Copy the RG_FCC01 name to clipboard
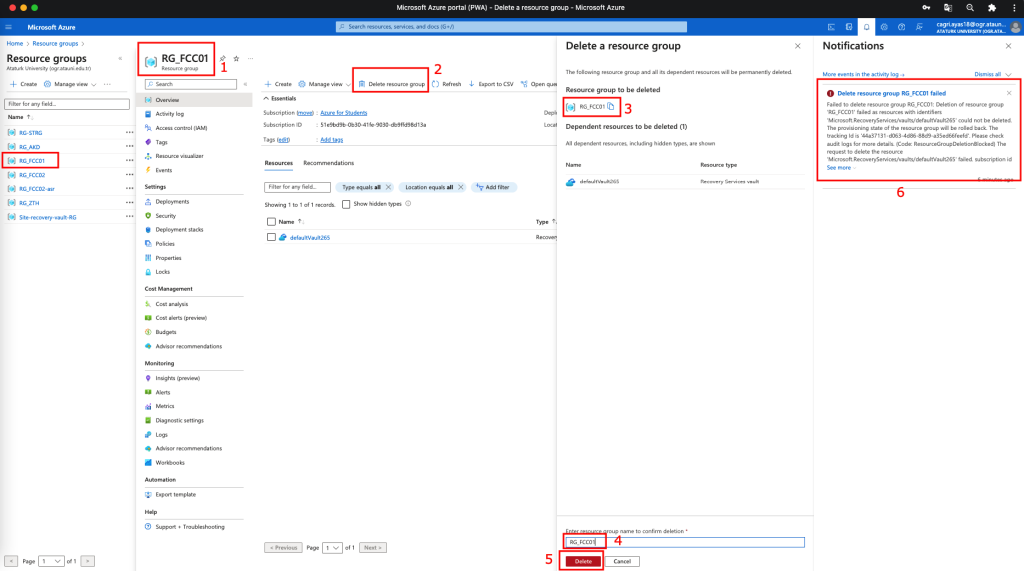 coord(611,106)
